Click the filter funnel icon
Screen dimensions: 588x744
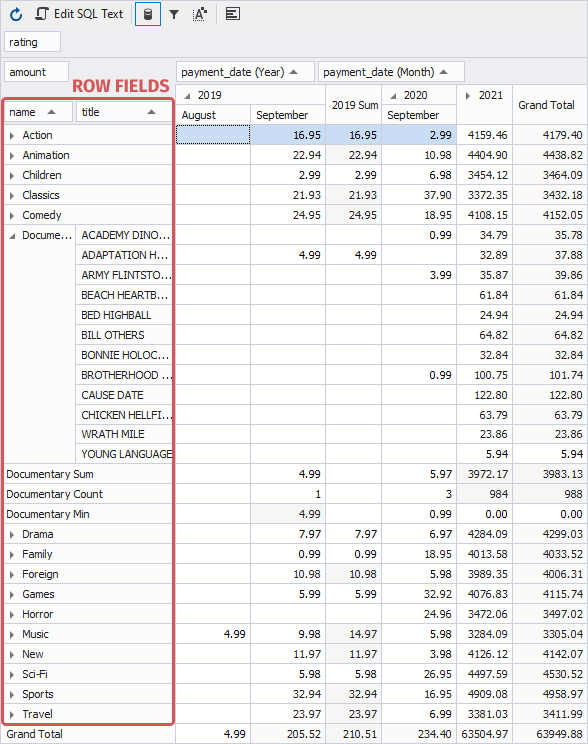click(x=174, y=14)
